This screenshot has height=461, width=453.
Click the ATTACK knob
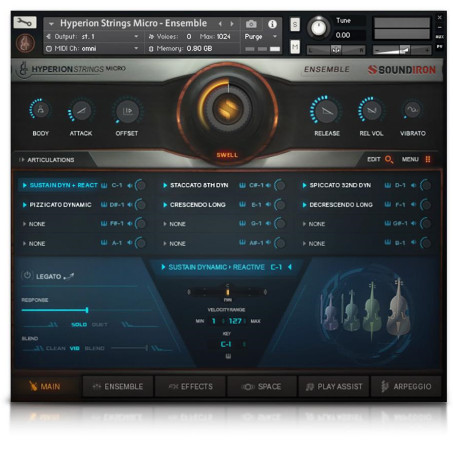pos(81,110)
